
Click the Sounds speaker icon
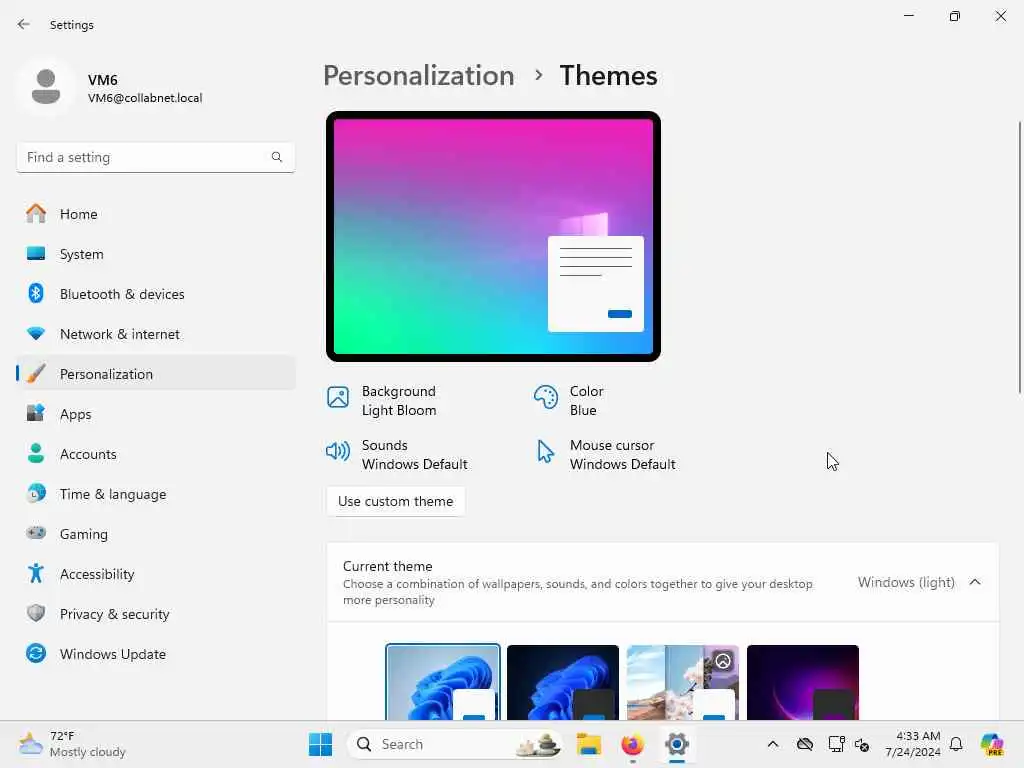(338, 451)
